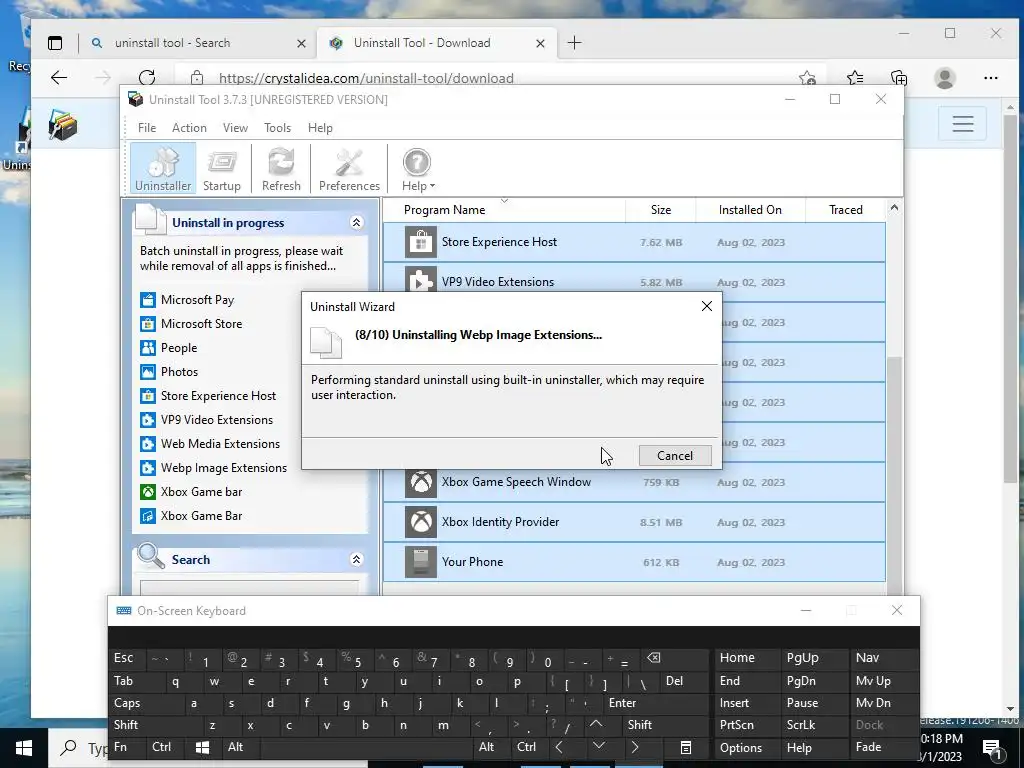Open the Help menu in menu bar
Viewport: 1024px width, 768px height.
[320, 128]
